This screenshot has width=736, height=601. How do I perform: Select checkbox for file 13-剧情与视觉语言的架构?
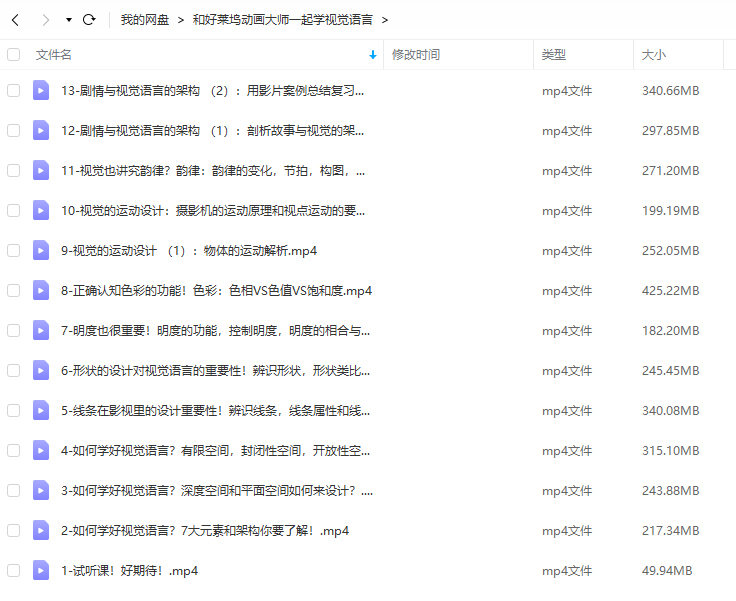(x=13, y=91)
